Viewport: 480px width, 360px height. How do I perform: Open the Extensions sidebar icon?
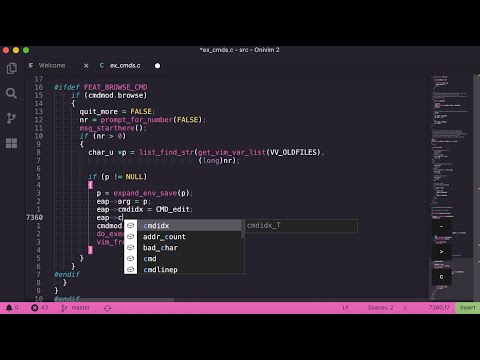(11, 143)
